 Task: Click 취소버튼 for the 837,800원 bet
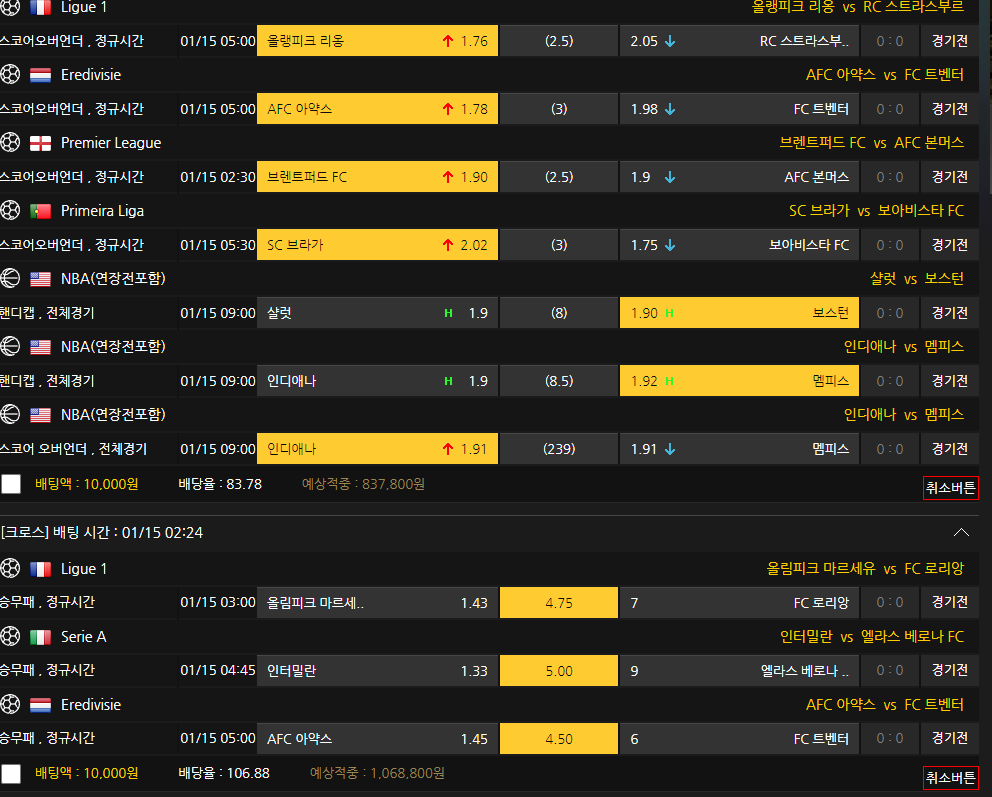pos(950,488)
